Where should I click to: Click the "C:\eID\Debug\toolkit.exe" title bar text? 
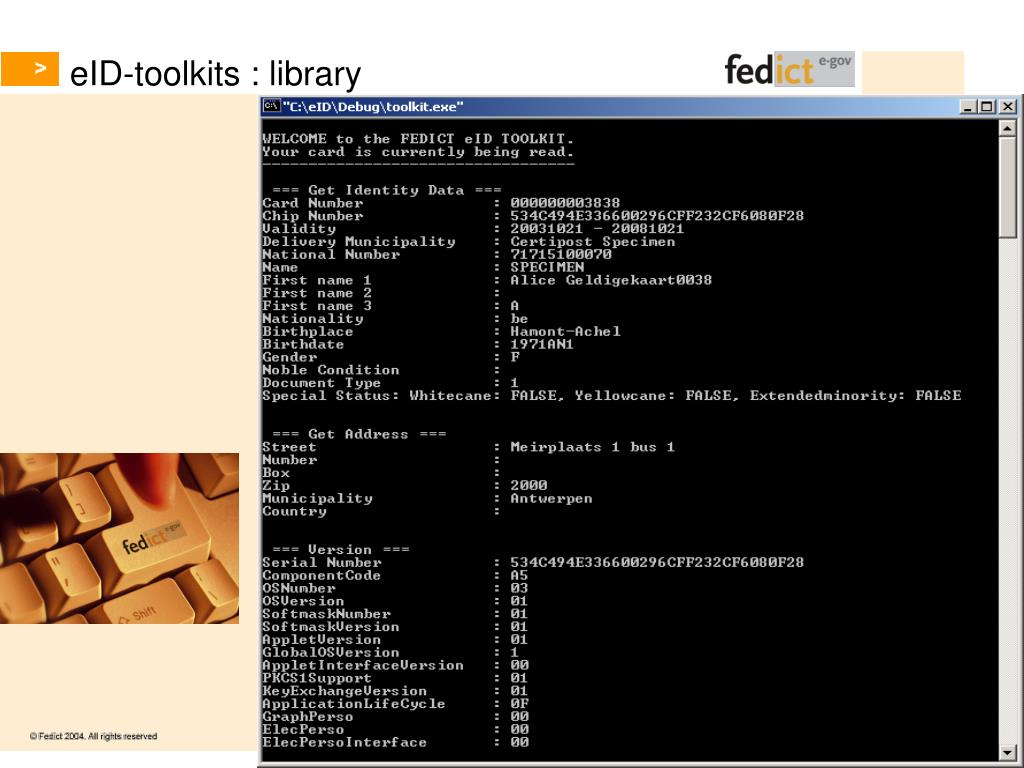point(373,107)
